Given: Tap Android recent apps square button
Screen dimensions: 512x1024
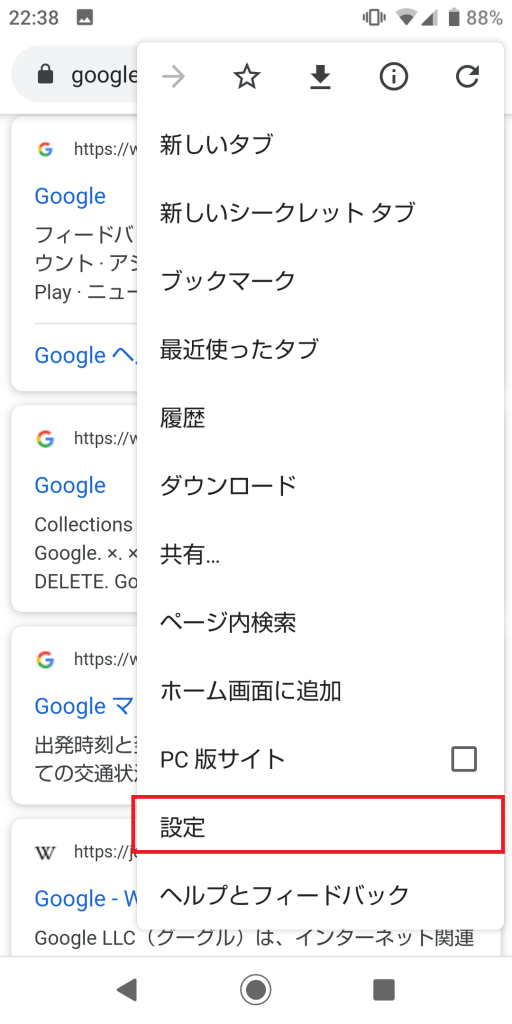Looking at the screenshot, I should (x=383, y=990).
